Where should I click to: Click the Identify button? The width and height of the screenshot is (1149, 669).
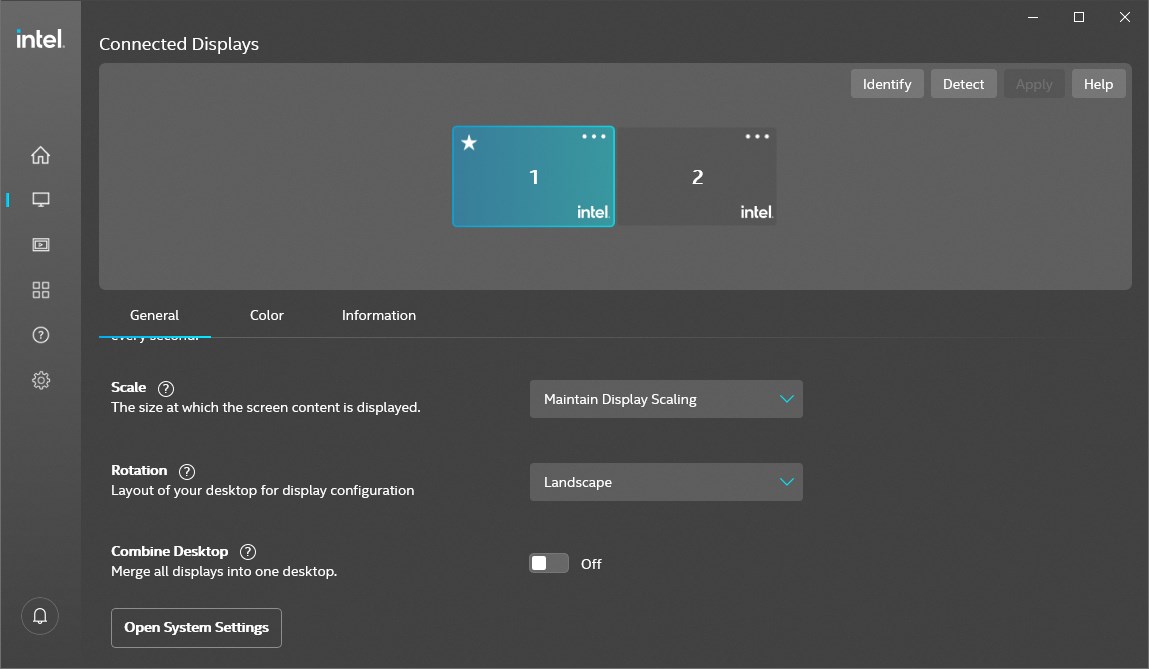(x=887, y=84)
